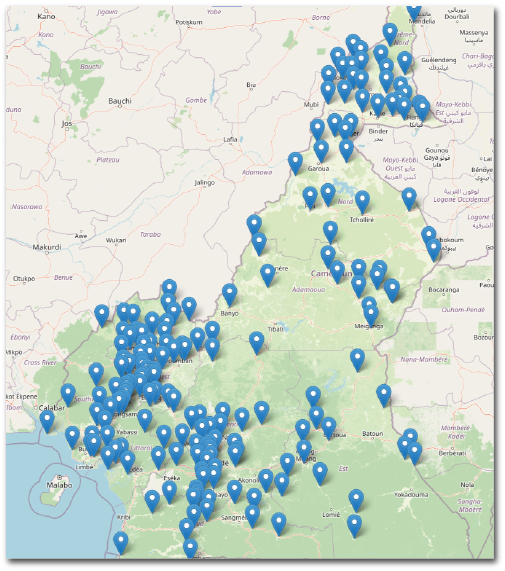This screenshot has width=505, height=571.
Task: Select the marker at map's bottom edge center
Action: [190, 549]
